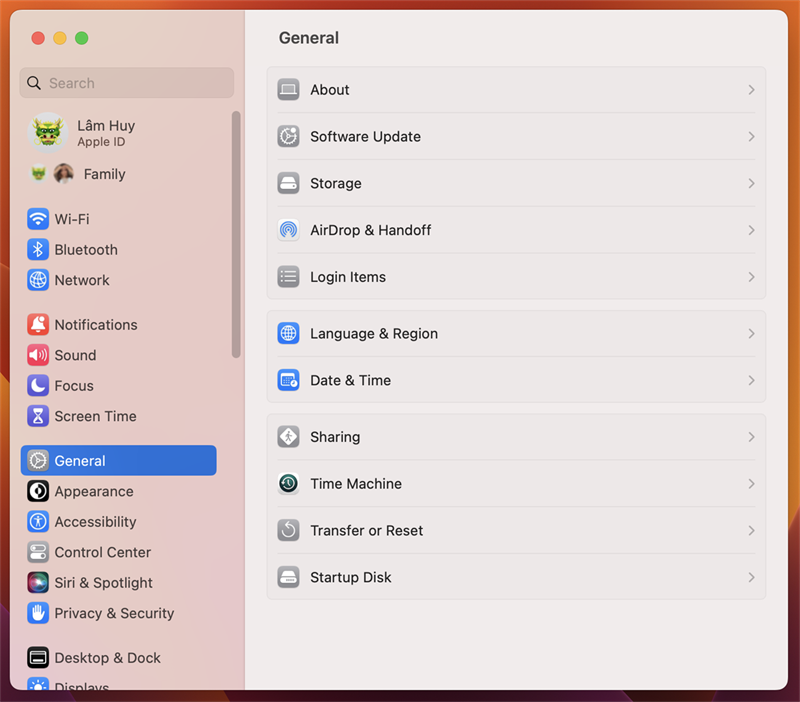This screenshot has width=800, height=702.
Task: Click the Accessibility icon in sidebar
Action: (38, 521)
